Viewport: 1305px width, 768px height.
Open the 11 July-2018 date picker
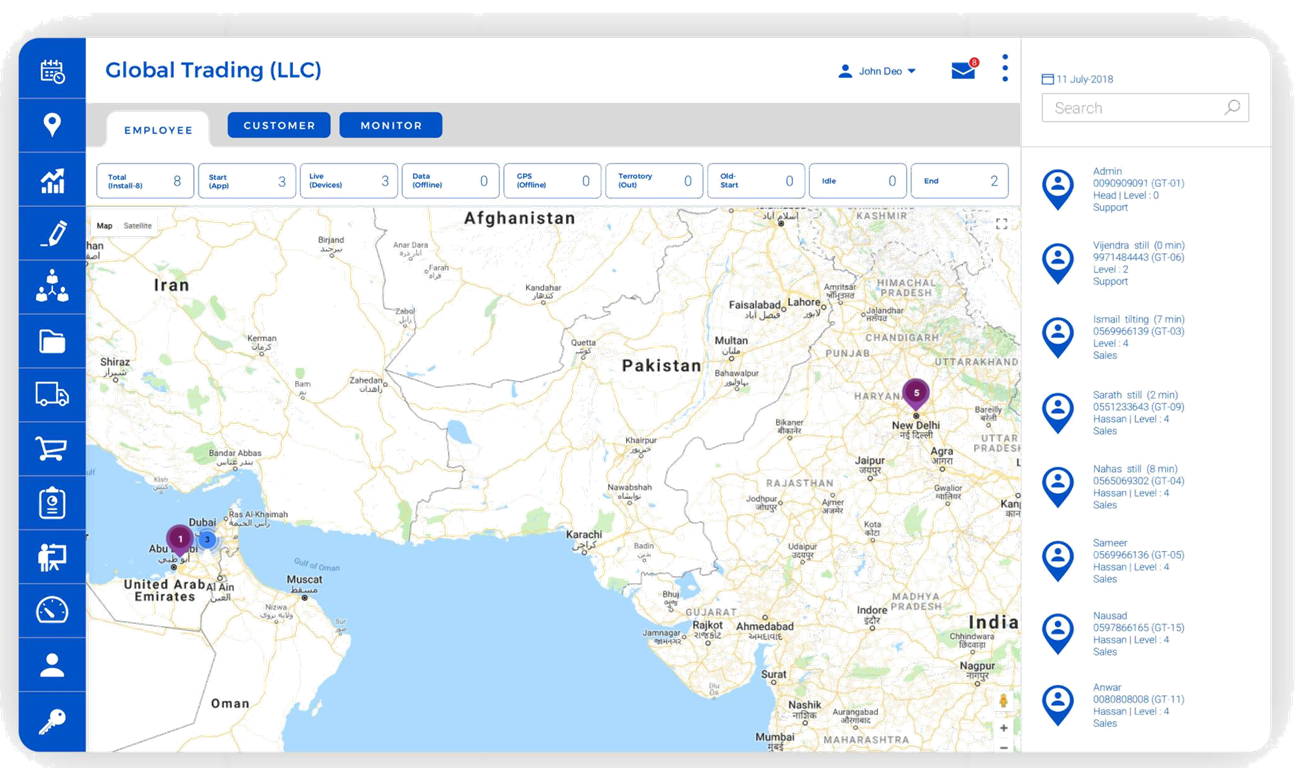1077,79
